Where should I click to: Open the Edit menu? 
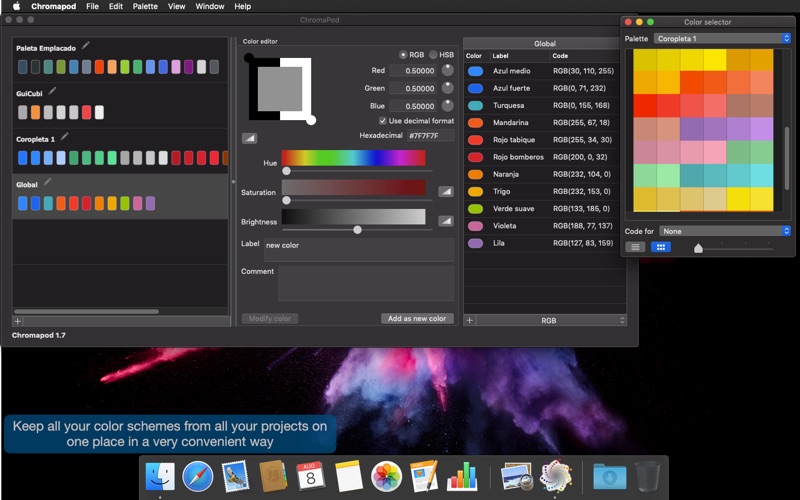tap(116, 6)
